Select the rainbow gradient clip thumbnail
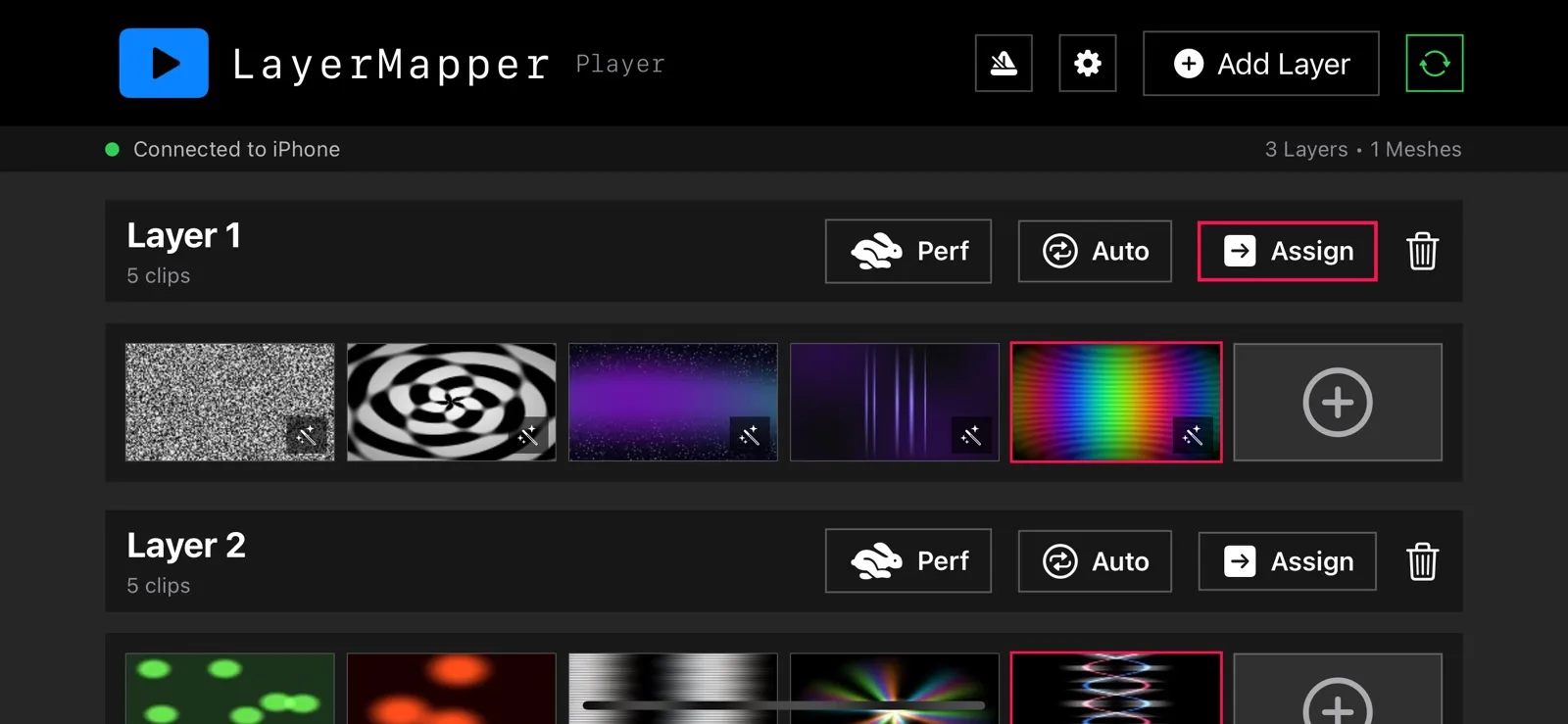The image size is (1568, 724). tap(1116, 402)
